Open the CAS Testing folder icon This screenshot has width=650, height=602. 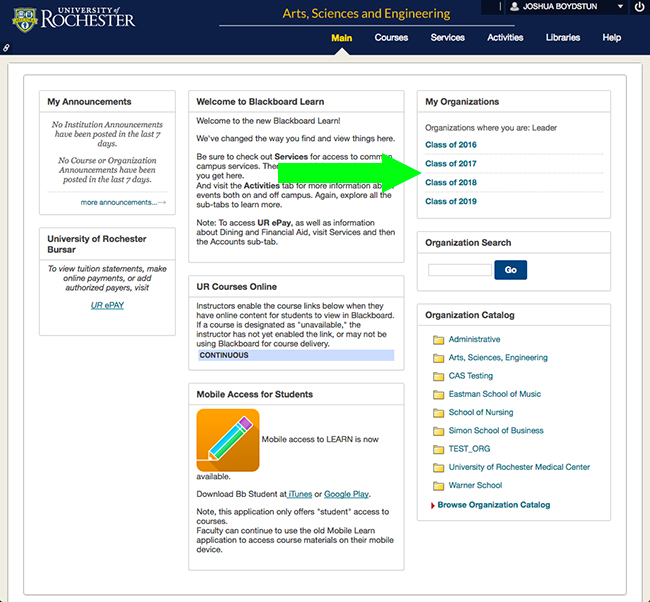point(438,376)
